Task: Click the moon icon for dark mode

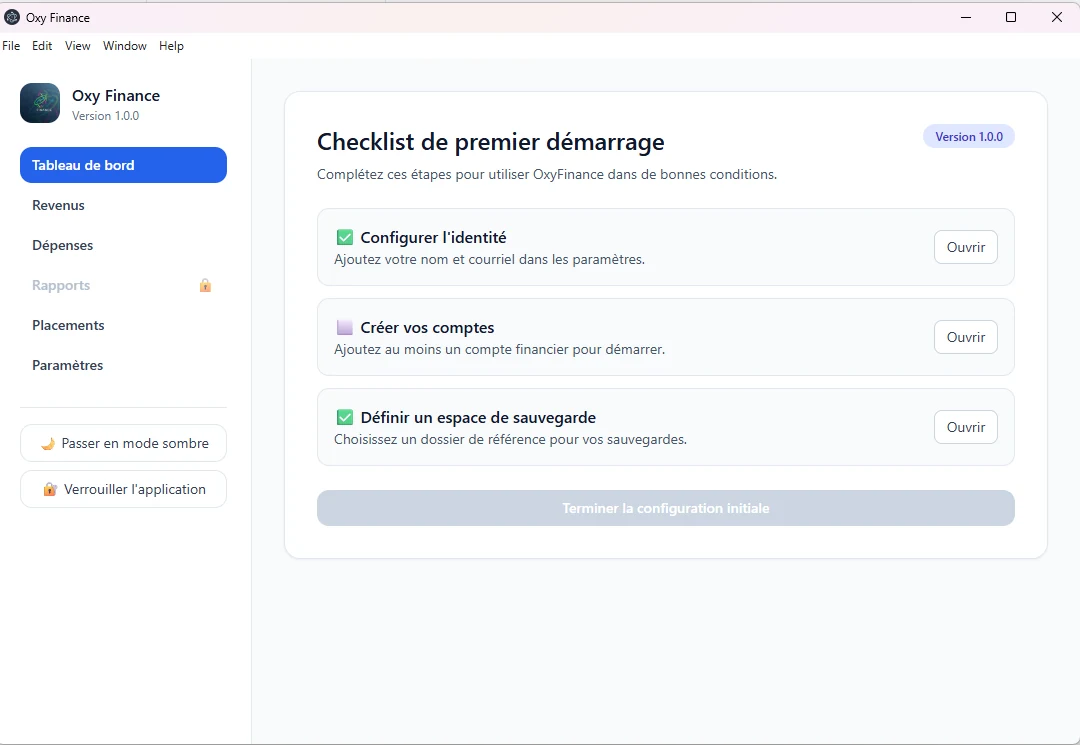Action: (x=48, y=443)
